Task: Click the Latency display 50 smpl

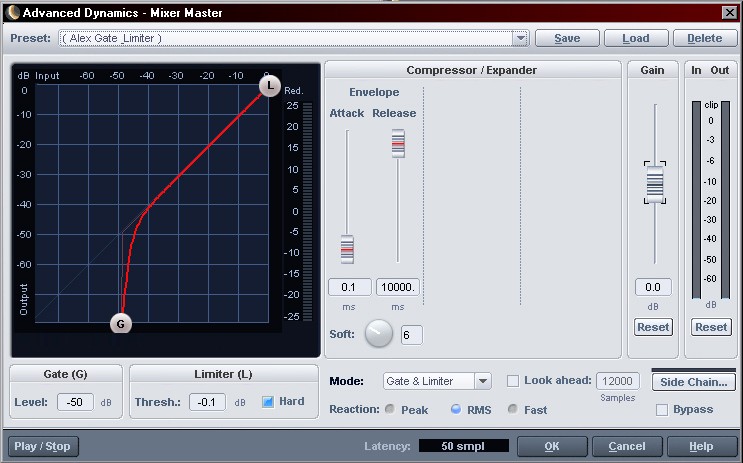Action: pyautogui.click(x=463, y=446)
